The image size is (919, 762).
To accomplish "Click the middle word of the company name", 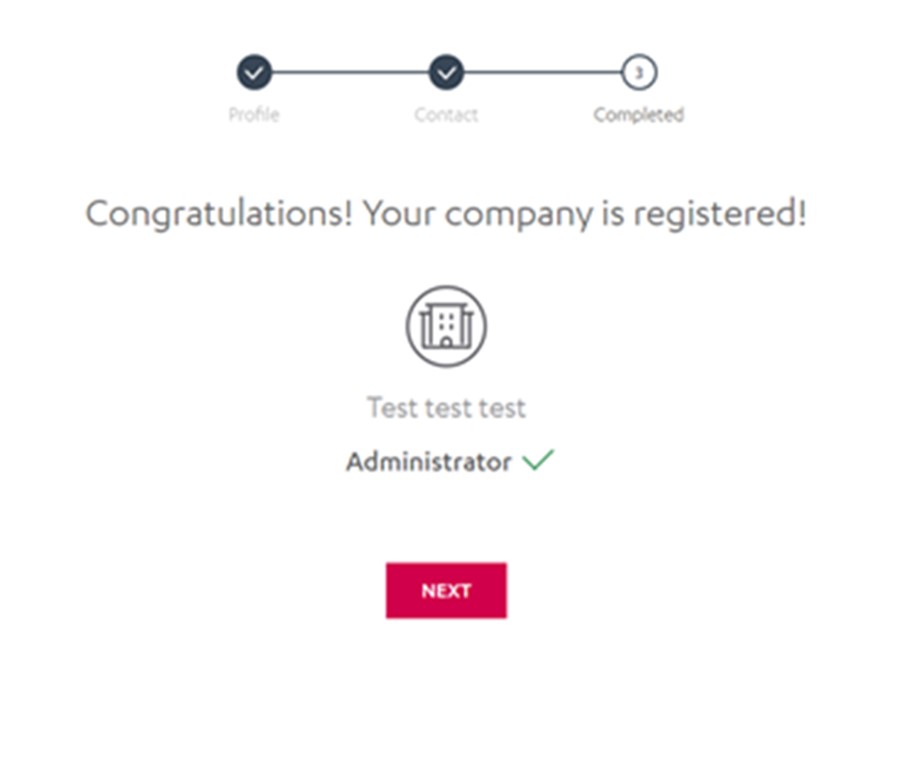I will pos(447,408).
